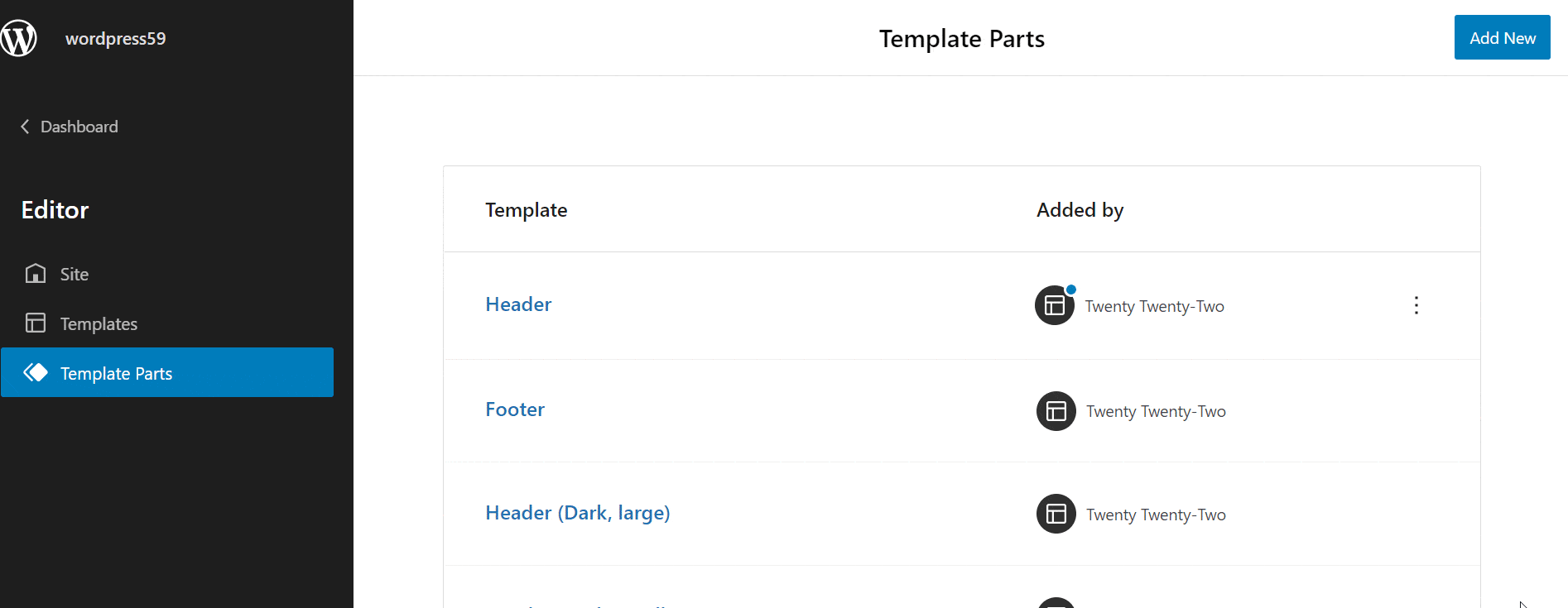
Task: Click the Template Parts diamond icon
Action: 36,372
